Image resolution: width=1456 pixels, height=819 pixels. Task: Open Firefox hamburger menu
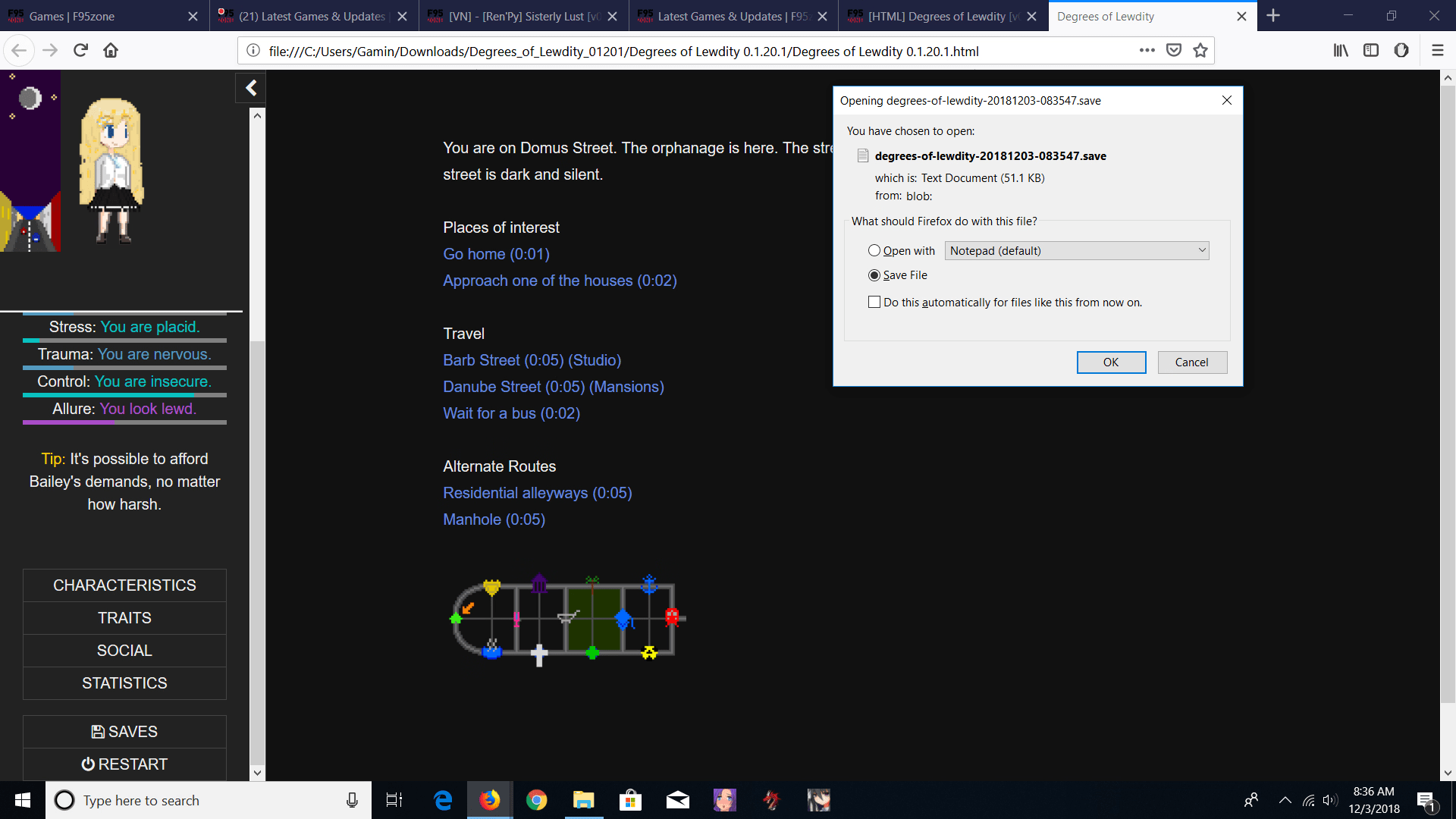coord(1438,51)
